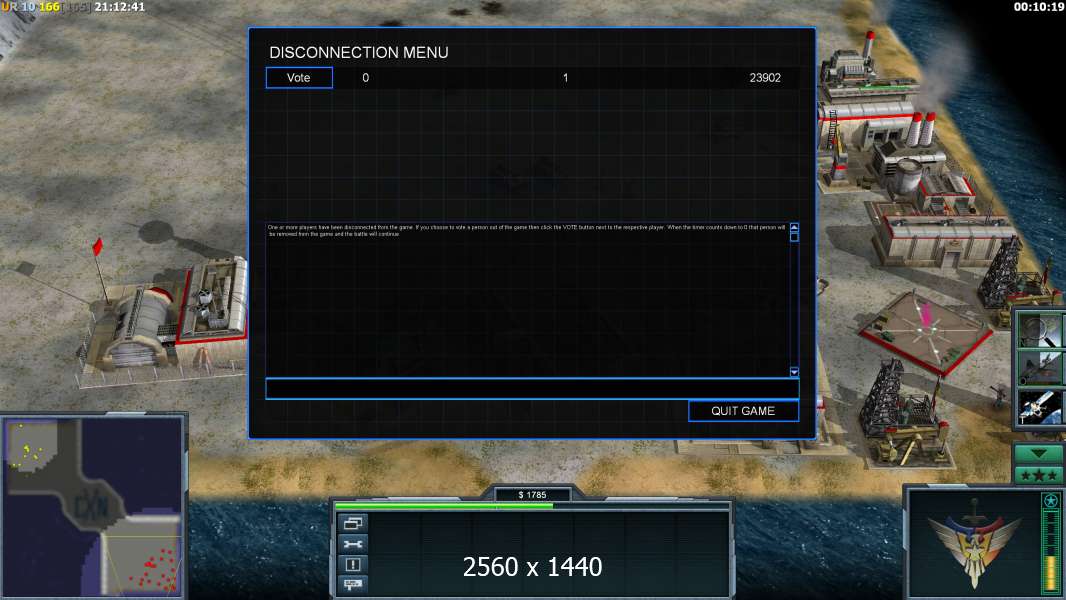Click the Vote button for player 0

299,77
